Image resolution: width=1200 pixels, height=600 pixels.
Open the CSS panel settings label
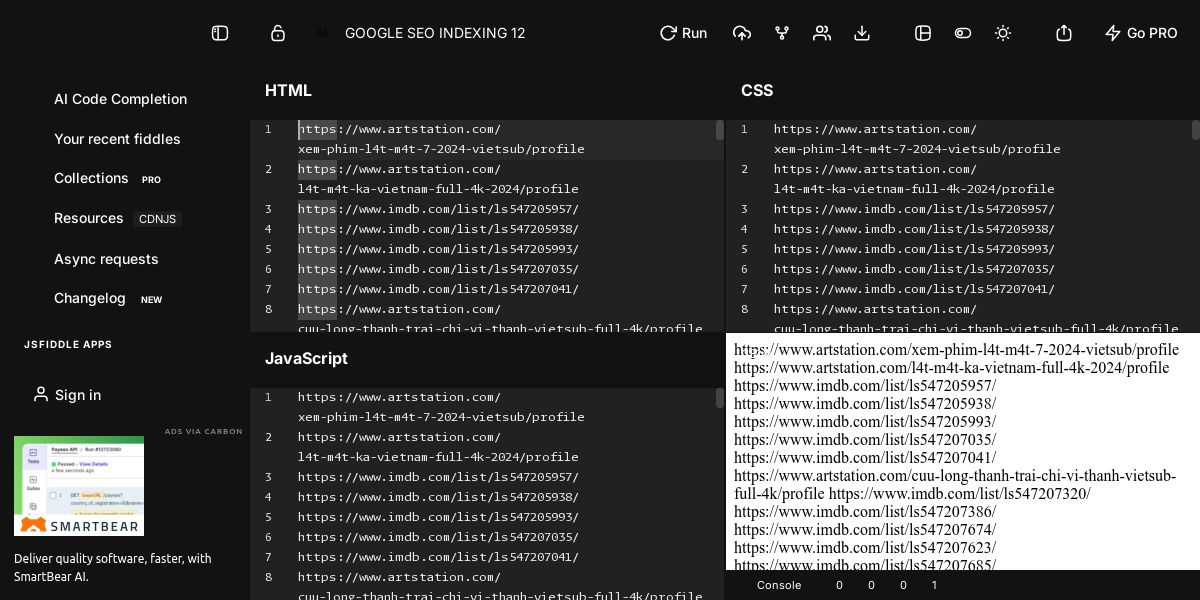[x=757, y=90]
